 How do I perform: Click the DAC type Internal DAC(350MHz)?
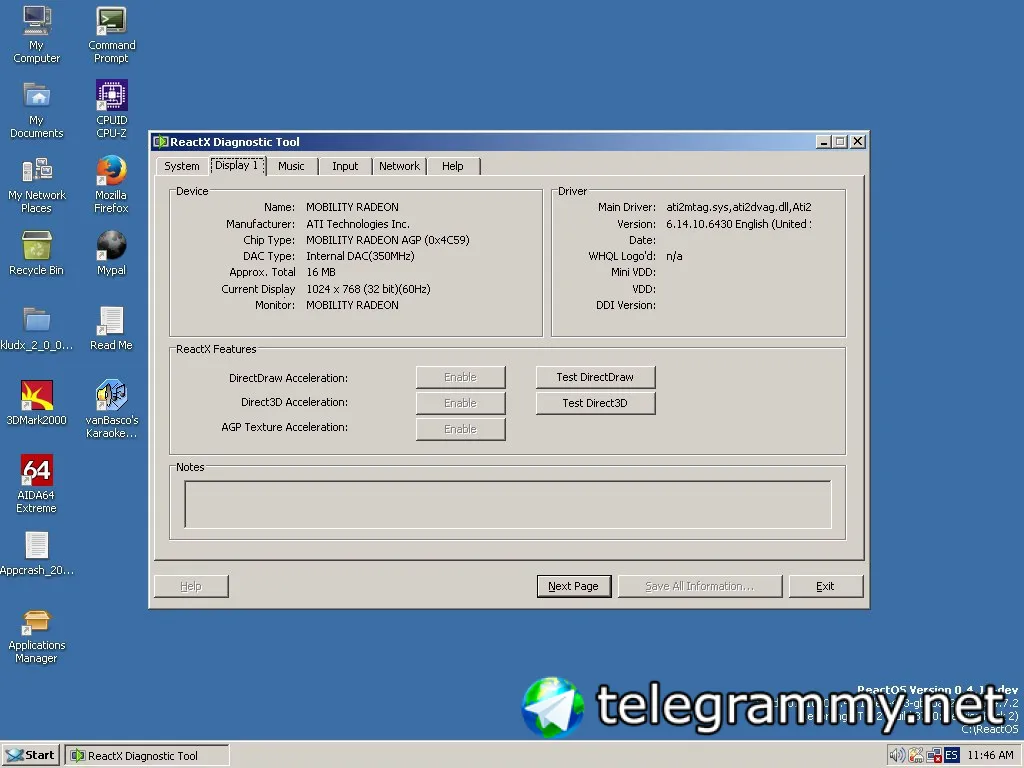360,256
